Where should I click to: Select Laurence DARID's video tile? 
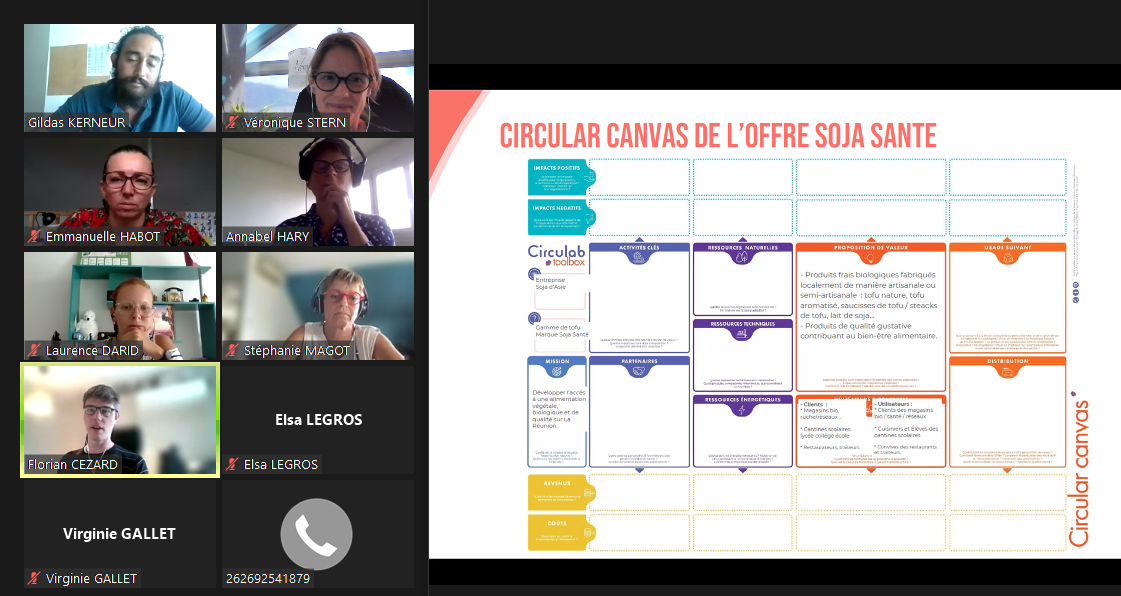[x=119, y=306]
